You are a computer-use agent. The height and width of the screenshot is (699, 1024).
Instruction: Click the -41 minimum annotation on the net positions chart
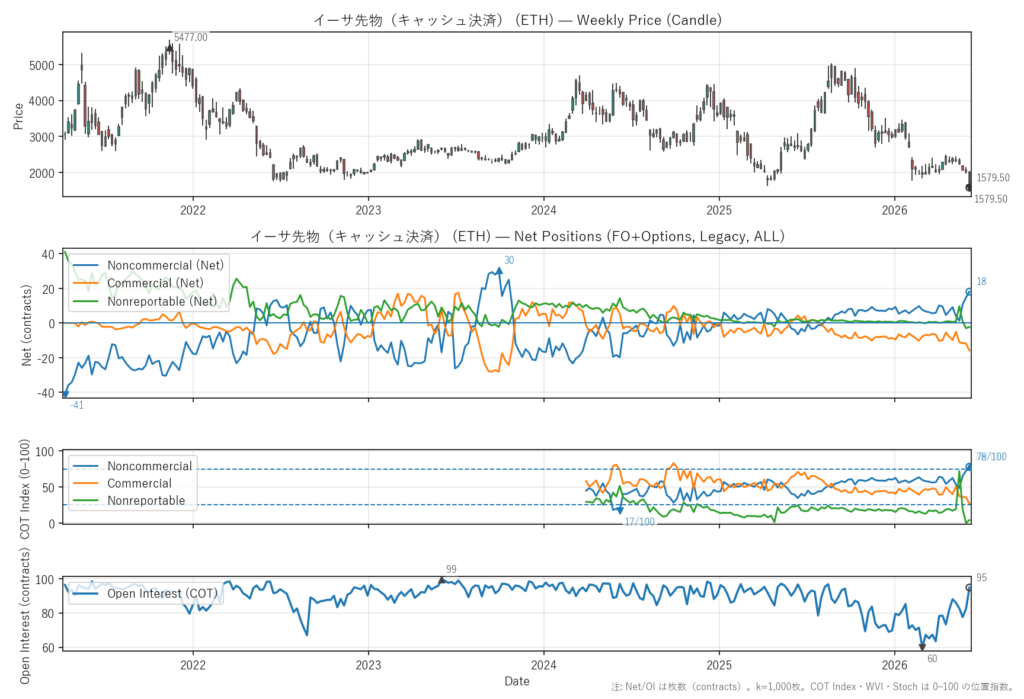pyautogui.click(x=77, y=405)
